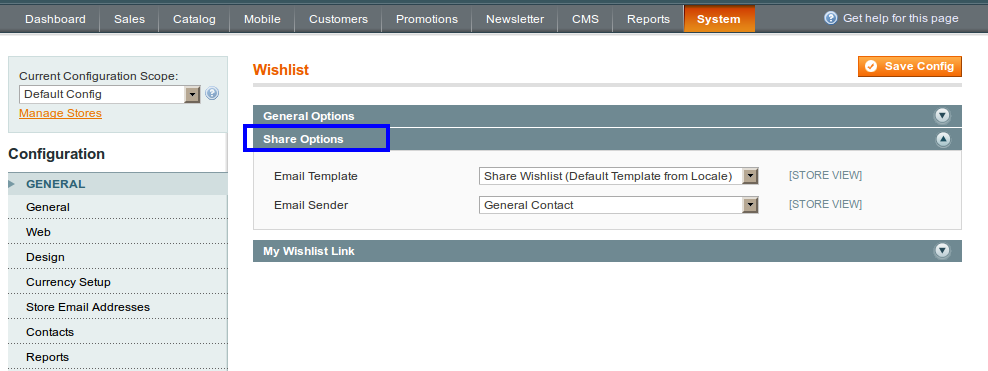
Task: Click the Wishlist page heading
Action: (281, 70)
